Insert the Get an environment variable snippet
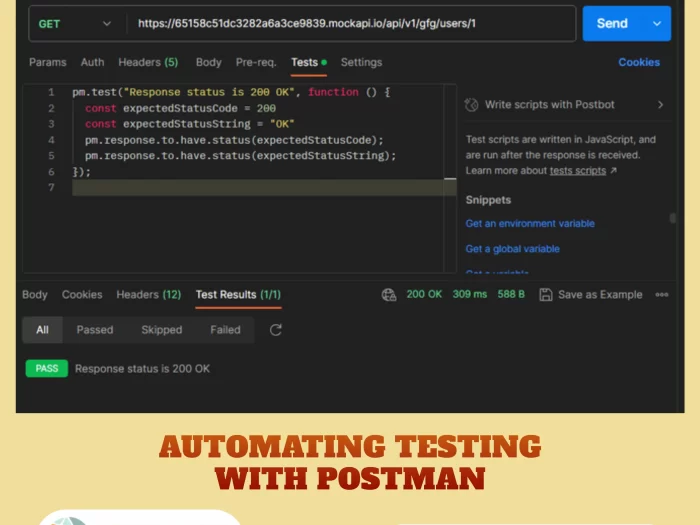This screenshot has height=525, width=700. coord(530,224)
